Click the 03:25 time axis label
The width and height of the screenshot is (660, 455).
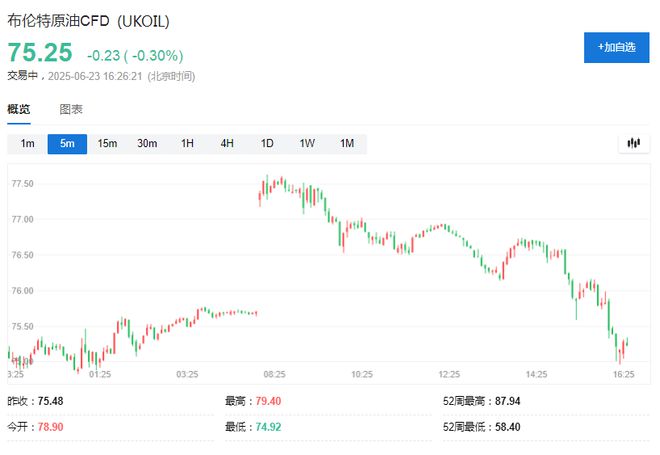click(187, 374)
